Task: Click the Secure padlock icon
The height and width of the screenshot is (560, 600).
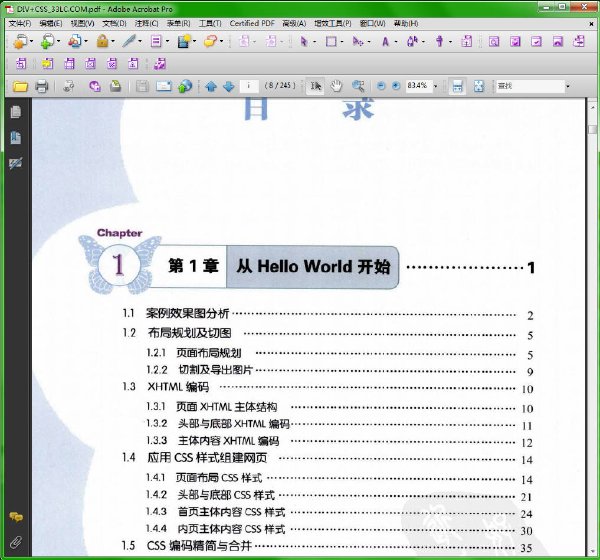Action: [x=102, y=41]
